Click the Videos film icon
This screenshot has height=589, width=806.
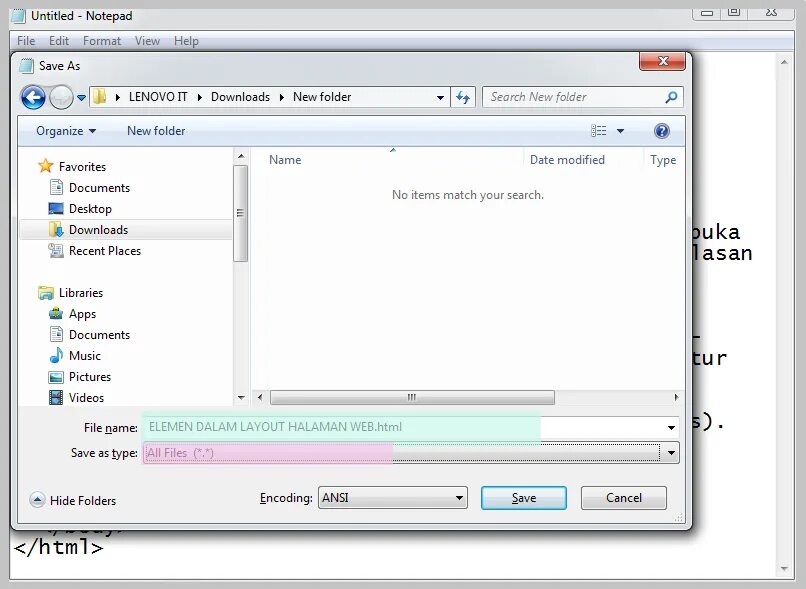coord(56,397)
